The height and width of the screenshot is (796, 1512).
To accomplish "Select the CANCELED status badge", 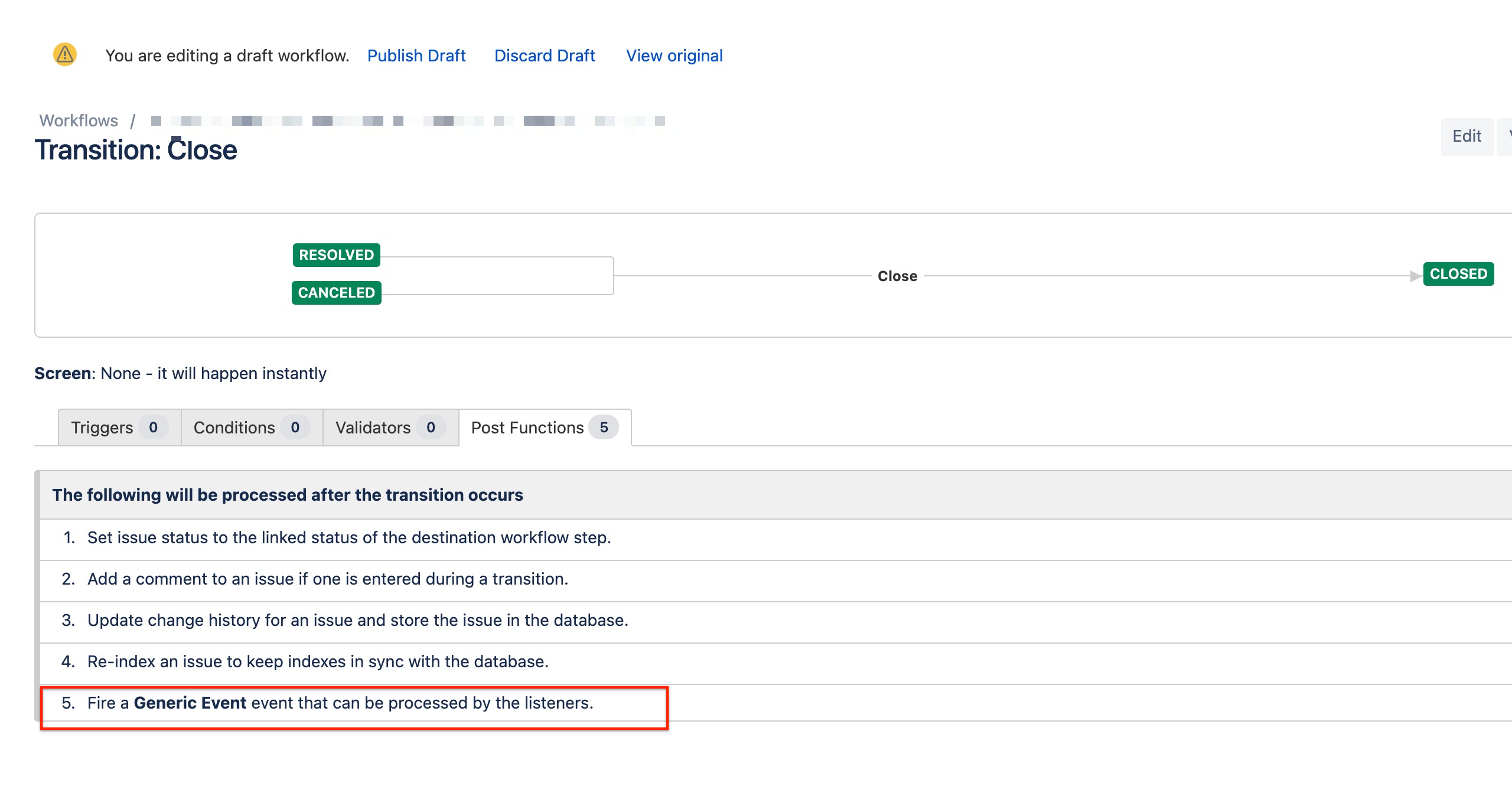I will (336, 293).
